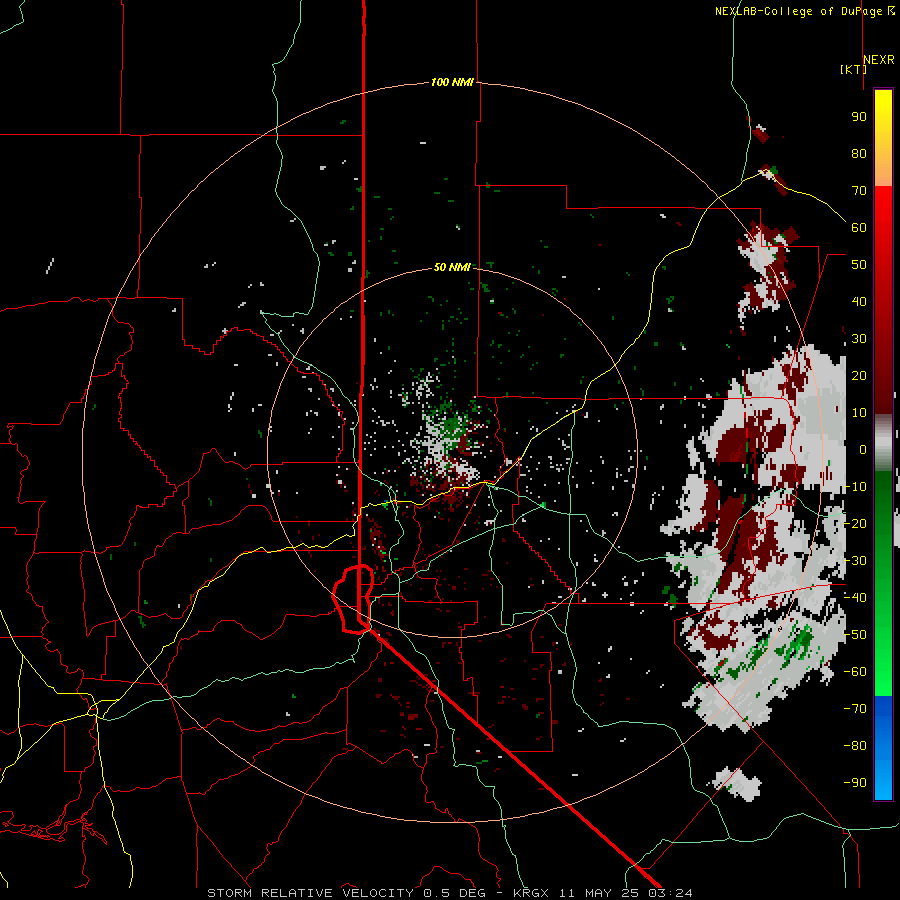Click the -80 value on velocity scale
Viewport: 900px width, 900px height.
pos(856,746)
